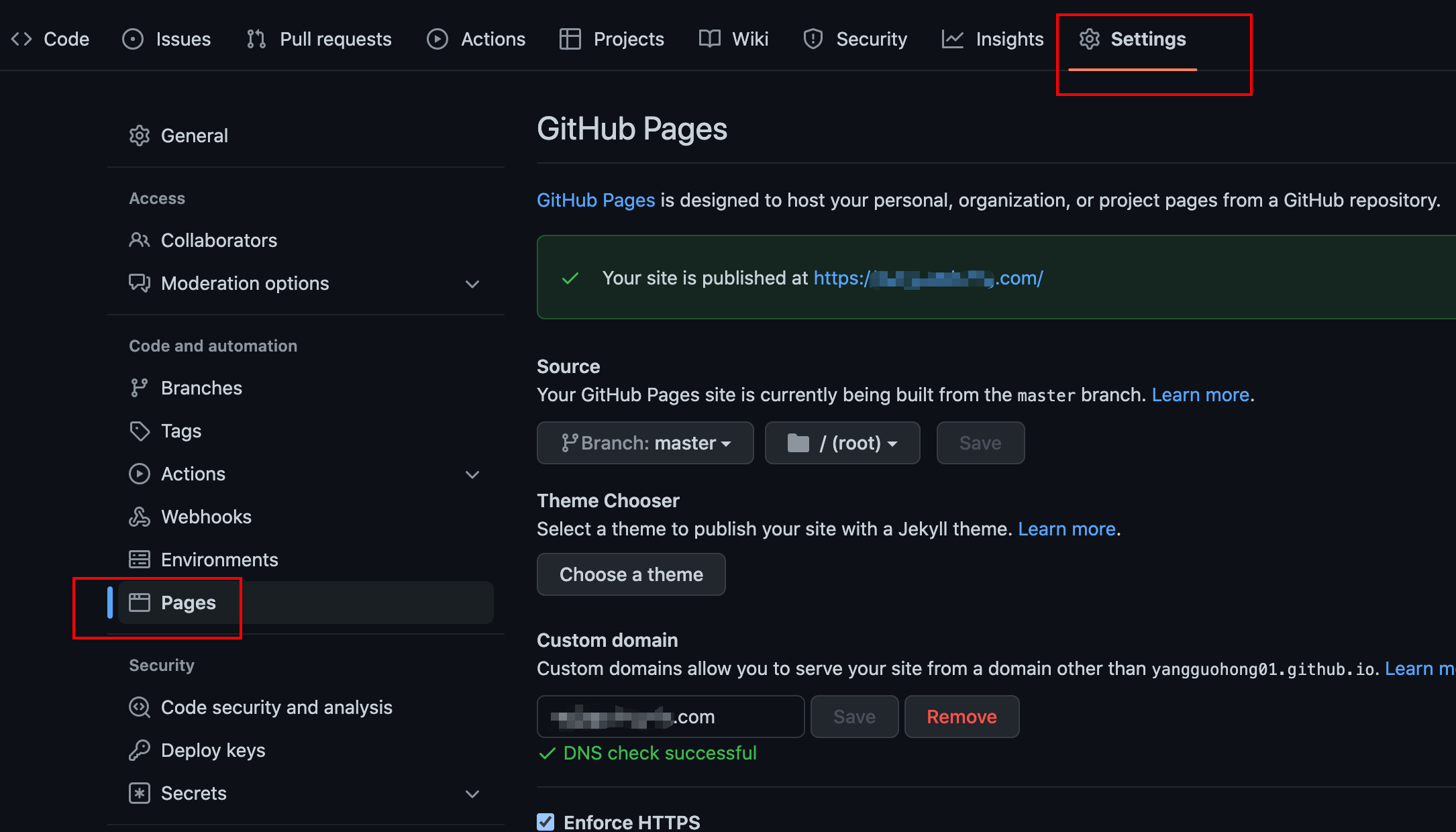Expand the Secrets section chevron
Viewport: 1456px width, 832px height.
472,794
